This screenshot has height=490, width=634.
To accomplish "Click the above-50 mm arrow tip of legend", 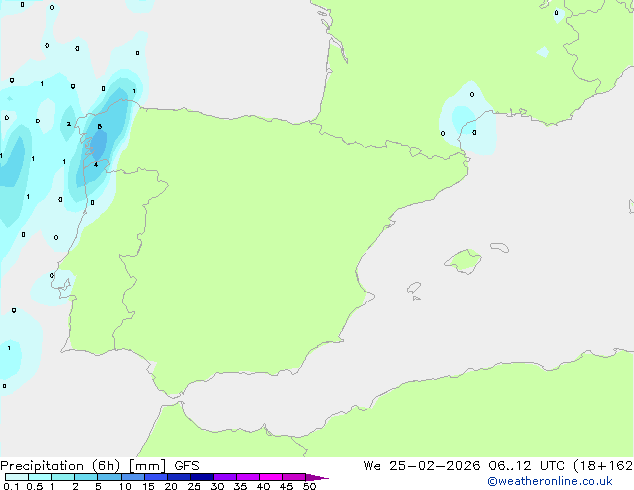I will pos(317,477).
